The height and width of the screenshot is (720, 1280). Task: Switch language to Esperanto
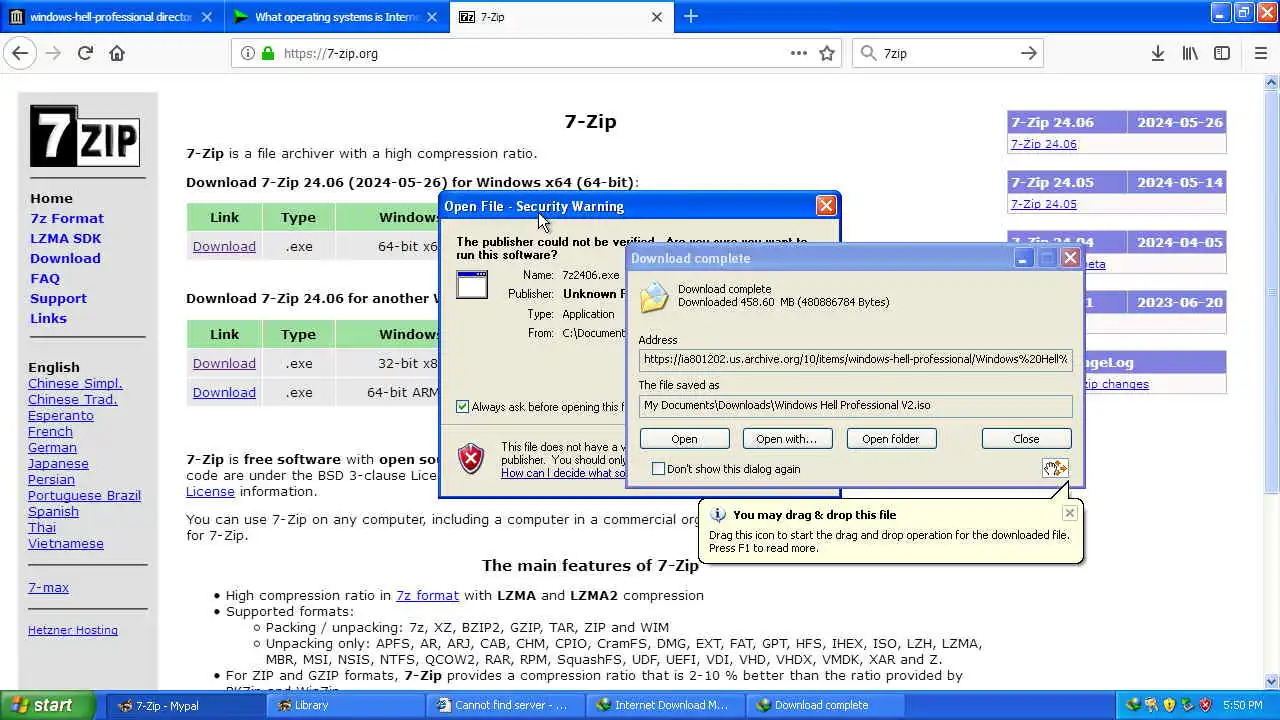pos(60,415)
